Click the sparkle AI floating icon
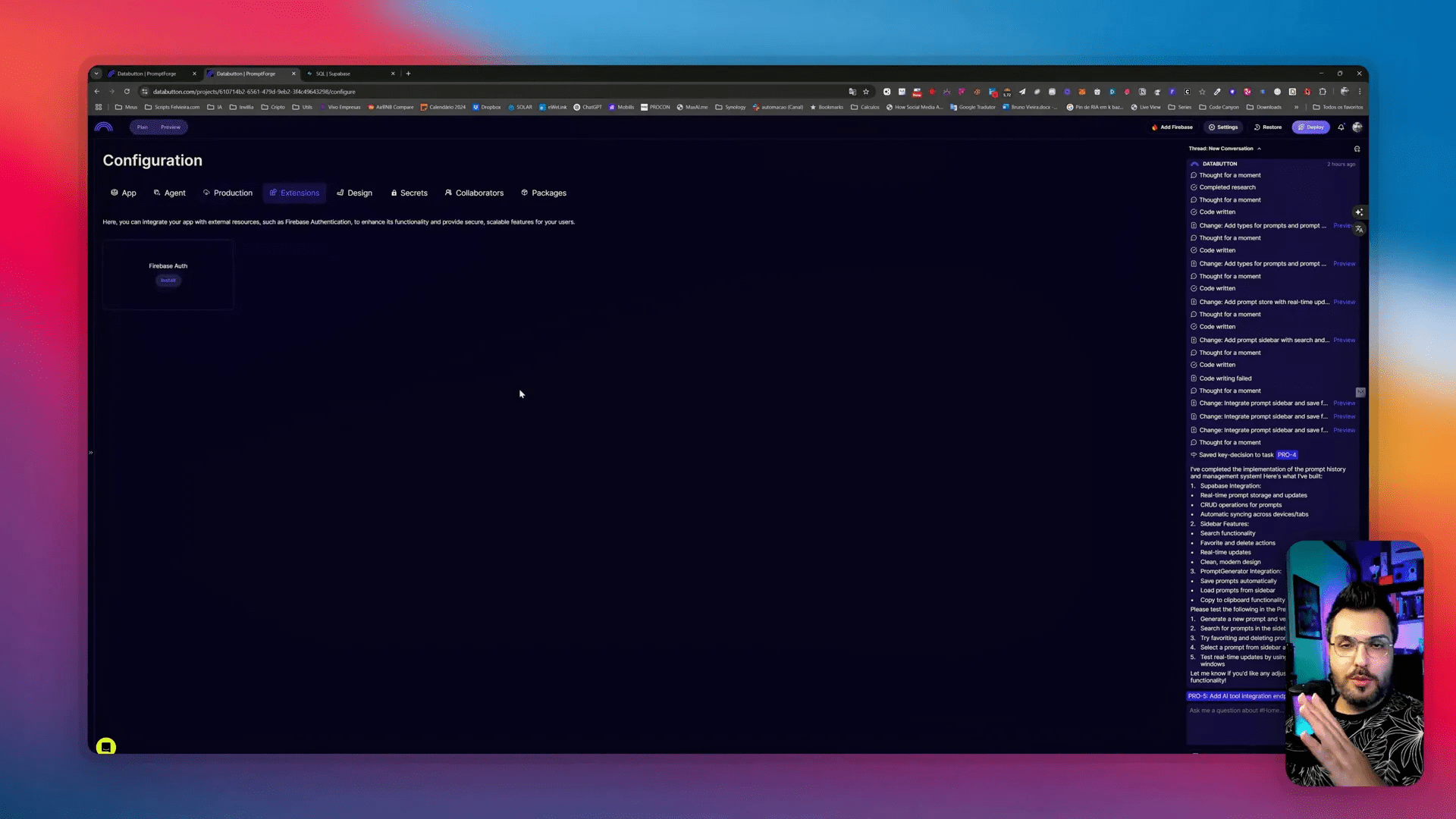This screenshot has width=1456, height=819. tap(1359, 212)
